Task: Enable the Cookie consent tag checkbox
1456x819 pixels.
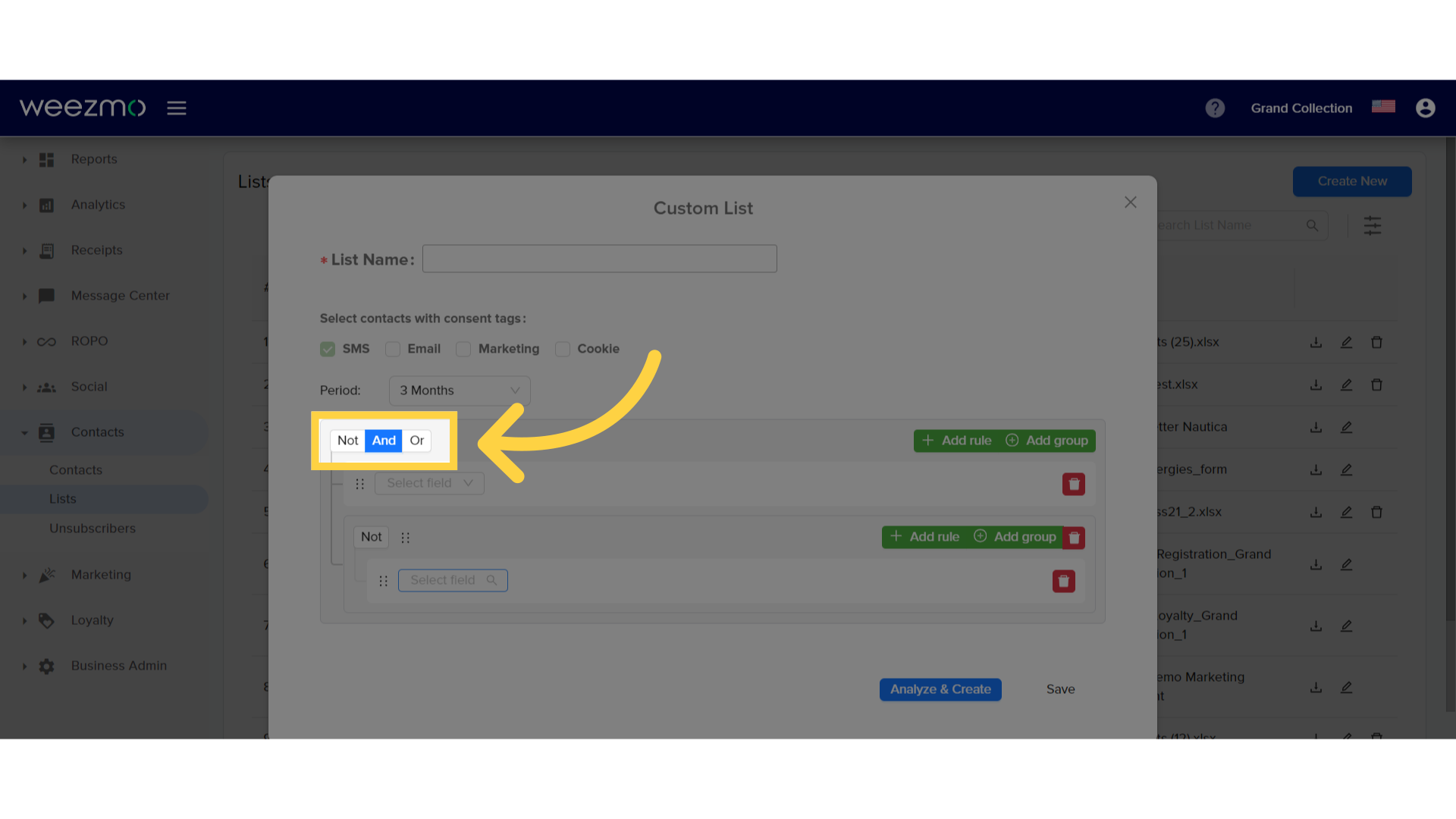Action: pos(561,349)
